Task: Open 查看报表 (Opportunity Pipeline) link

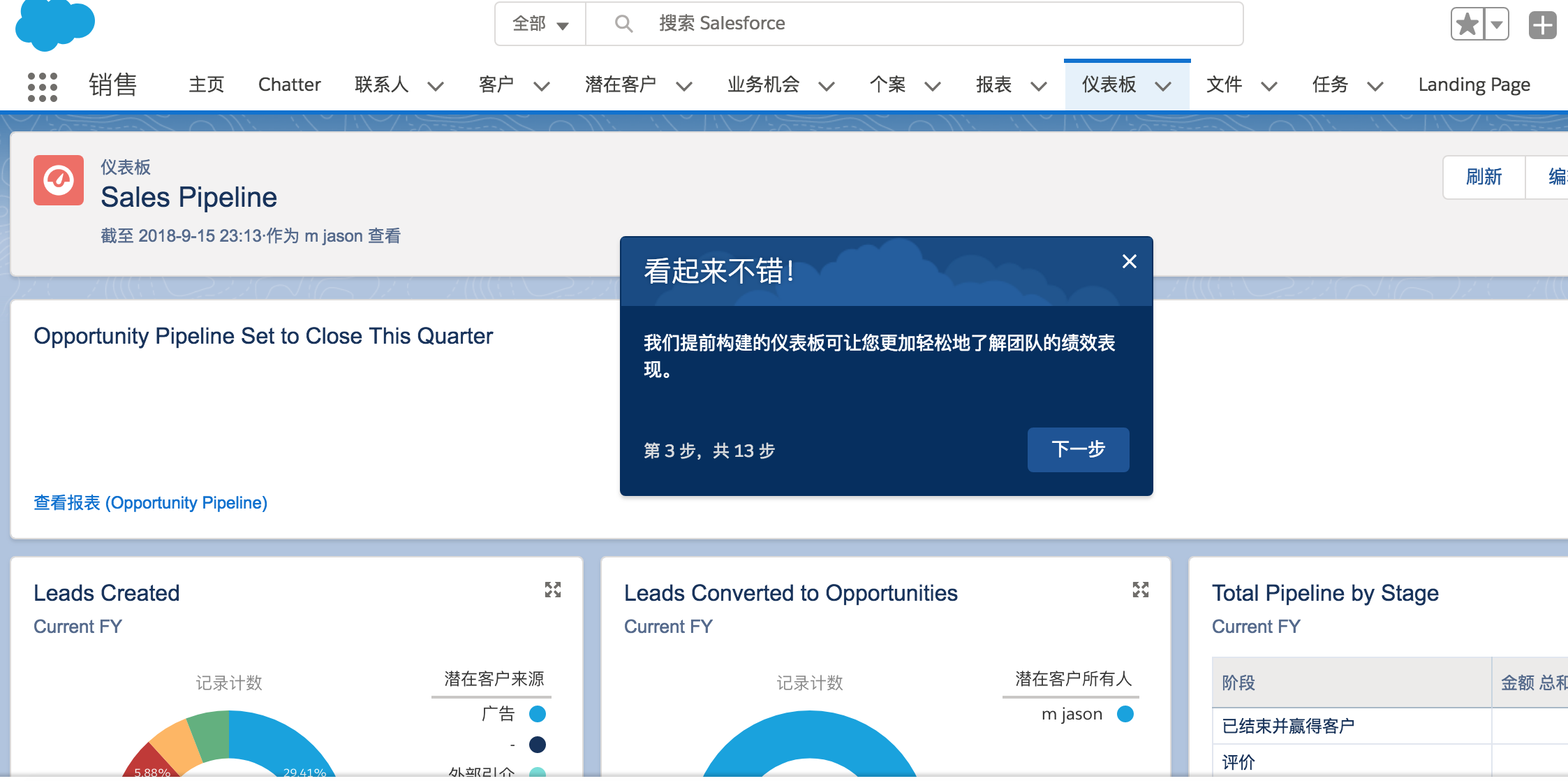Action: (x=151, y=503)
